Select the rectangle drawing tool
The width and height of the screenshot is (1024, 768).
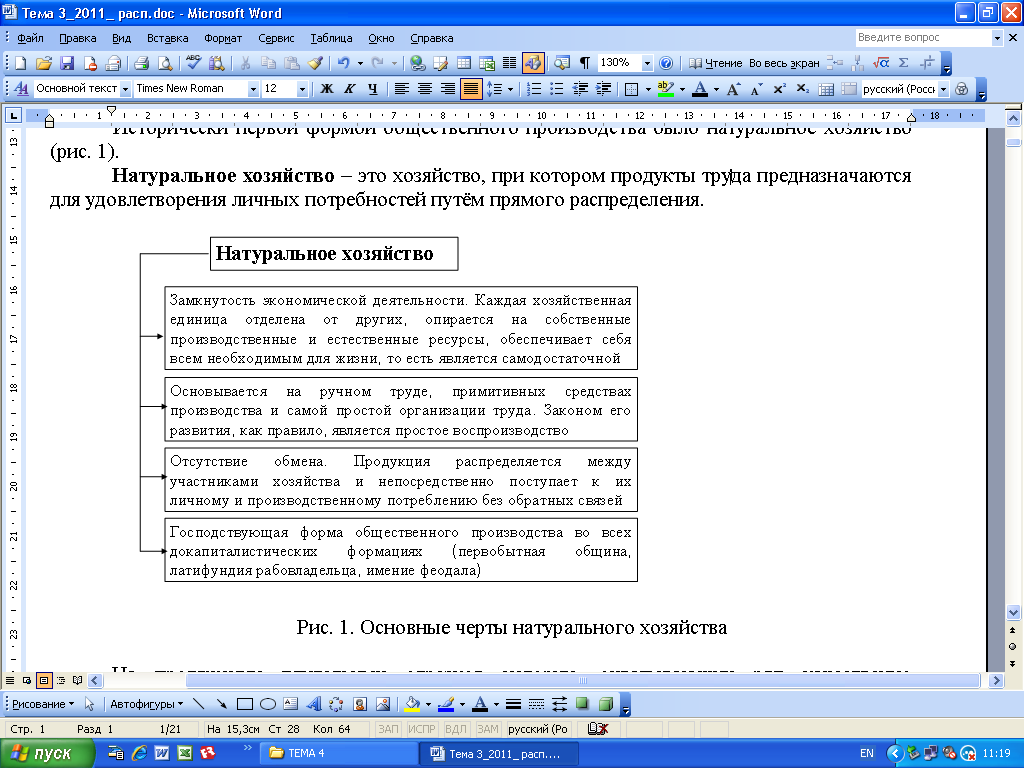(245, 704)
